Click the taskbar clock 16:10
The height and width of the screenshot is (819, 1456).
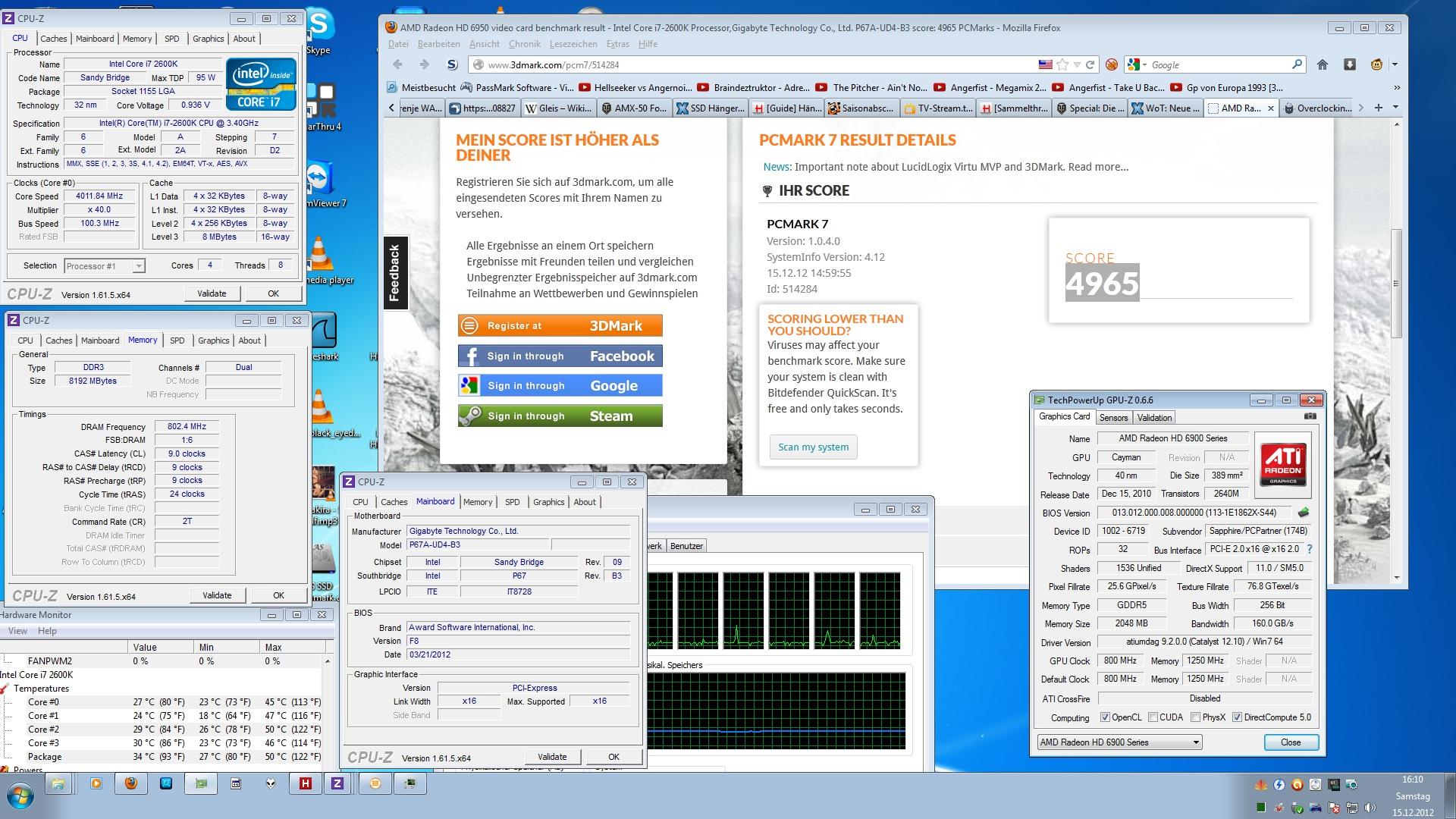[x=1412, y=780]
